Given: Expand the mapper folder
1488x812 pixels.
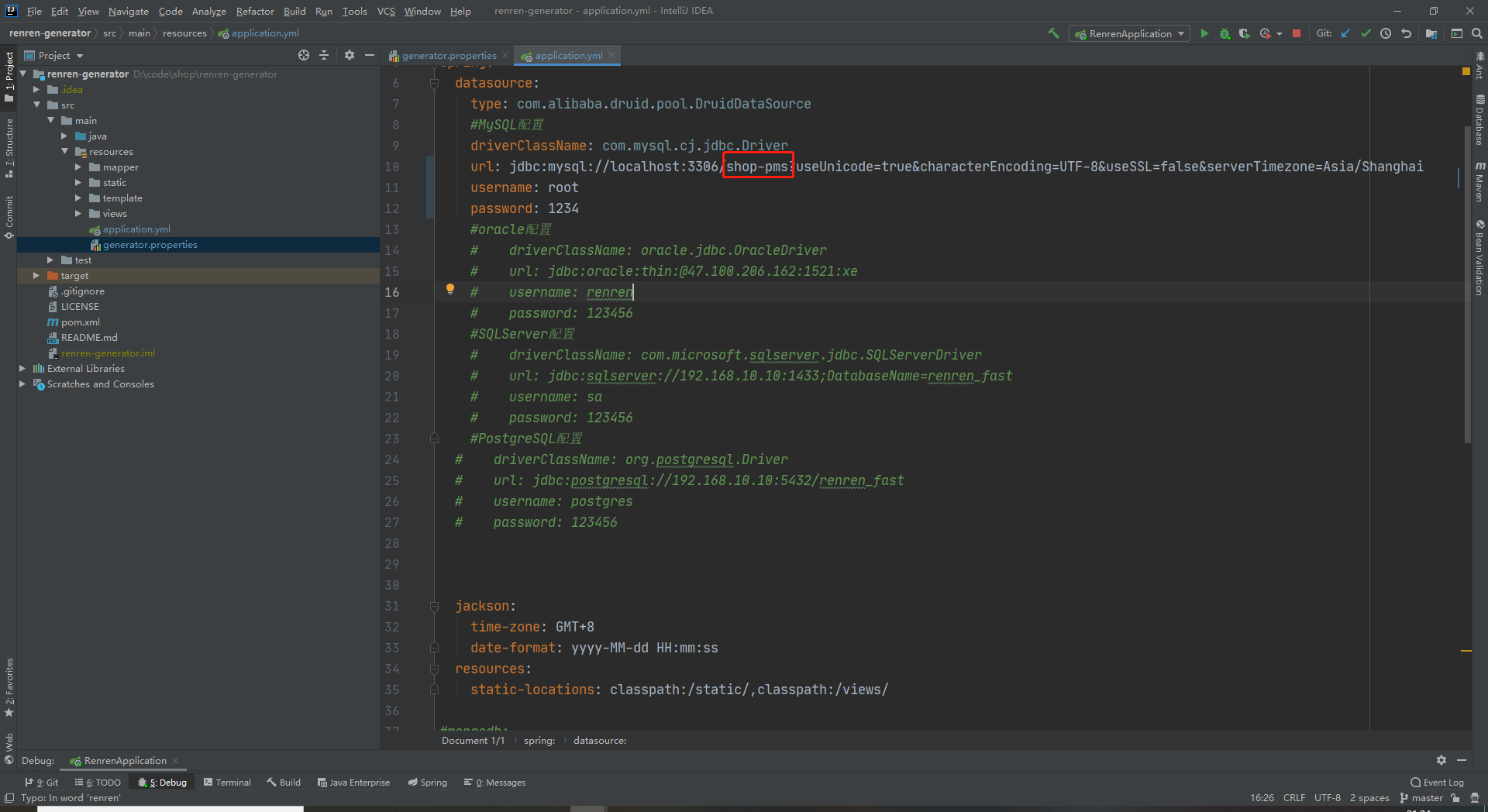Looking at the screenshot, I should [78, 167].
